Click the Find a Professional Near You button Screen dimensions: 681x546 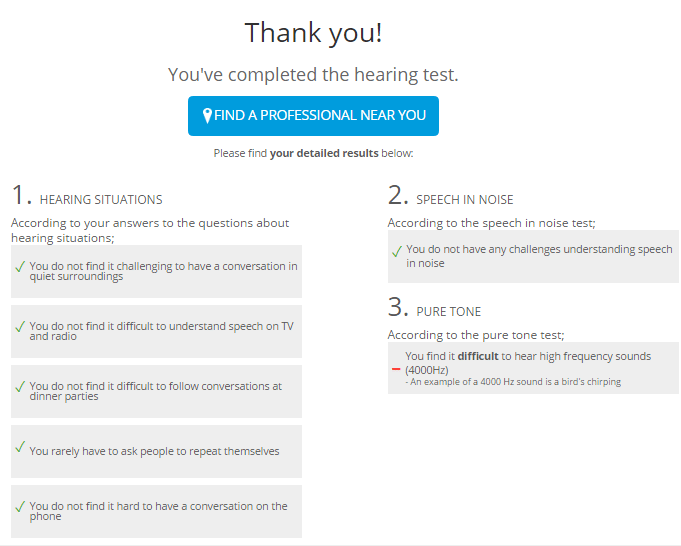click(x=313, y=116)
